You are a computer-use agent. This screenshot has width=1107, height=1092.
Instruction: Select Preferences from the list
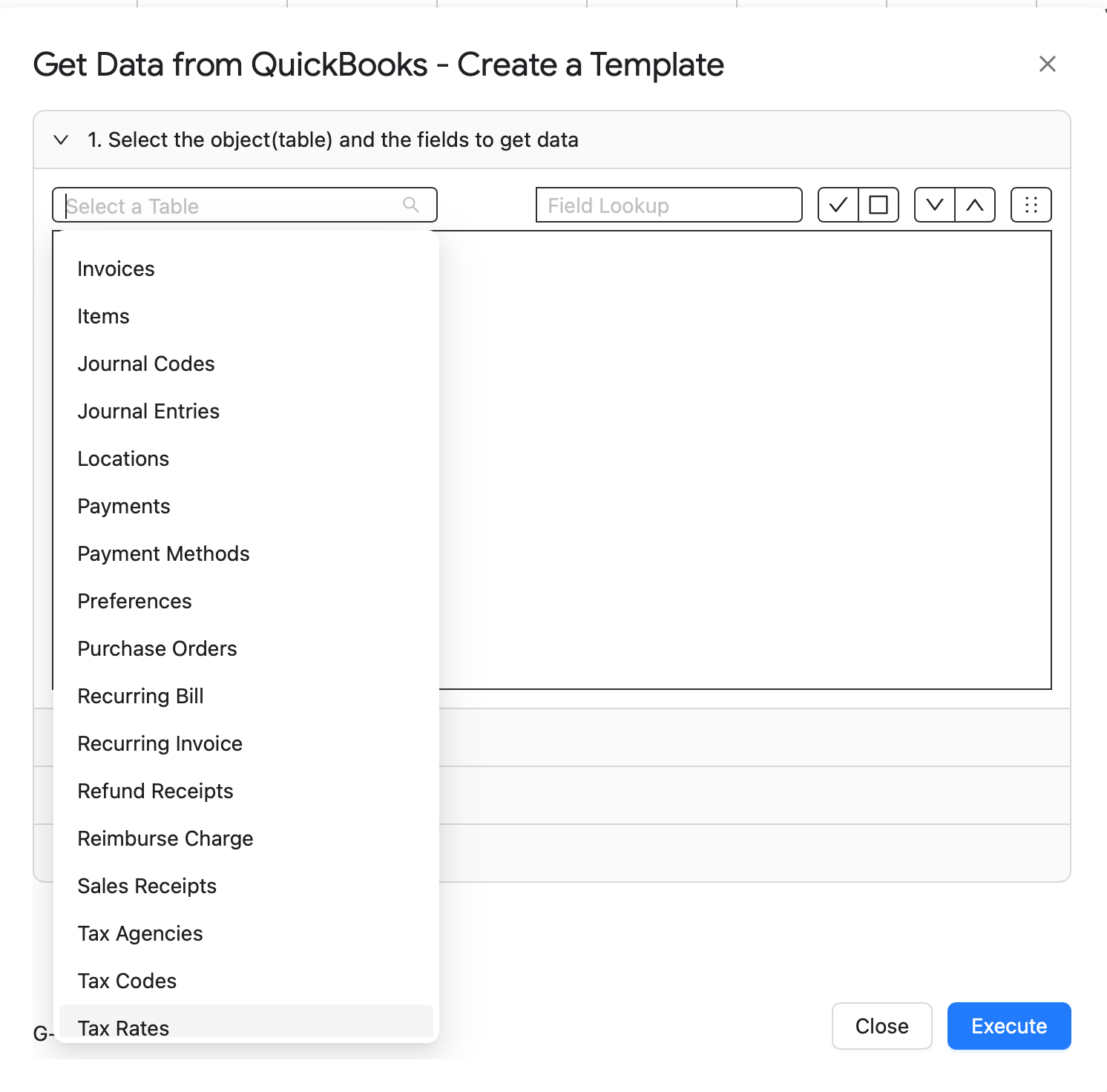246,601
